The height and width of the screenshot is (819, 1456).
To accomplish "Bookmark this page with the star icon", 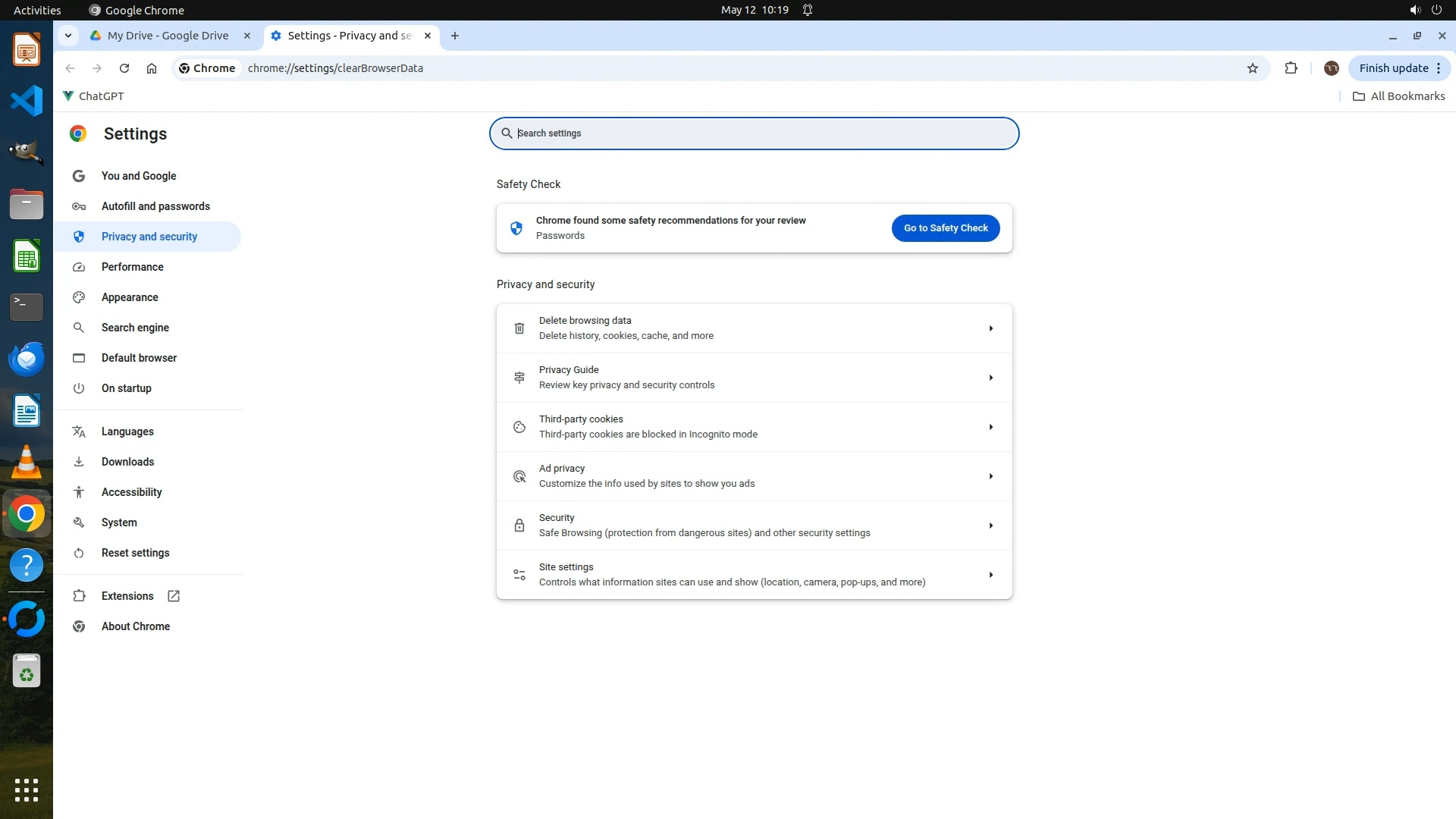I will (1252, 68).
